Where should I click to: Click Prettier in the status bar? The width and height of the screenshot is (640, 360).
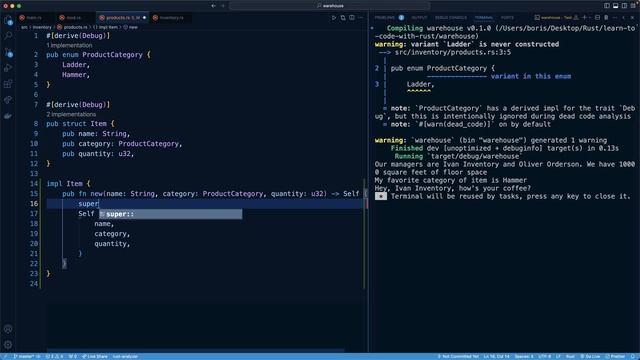pos(615,356)
